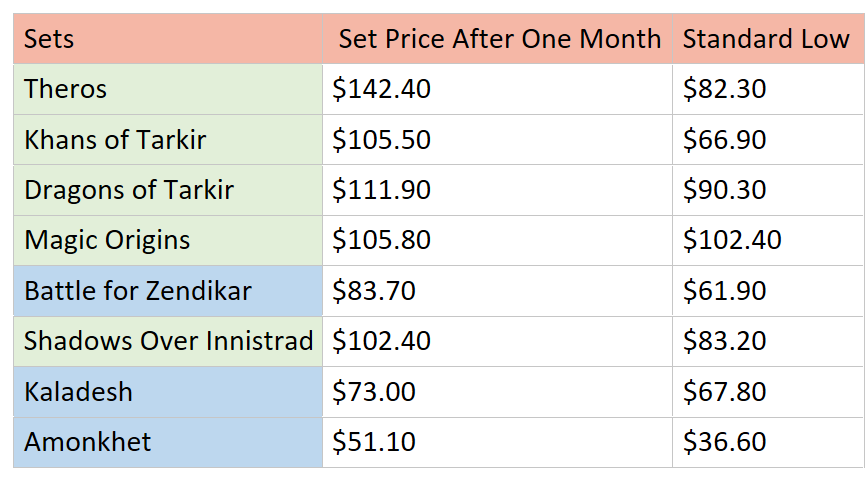Viewport: 867px width, 479px height.
Task: Click the Standard Low column header
Action: tap(766, 39)
